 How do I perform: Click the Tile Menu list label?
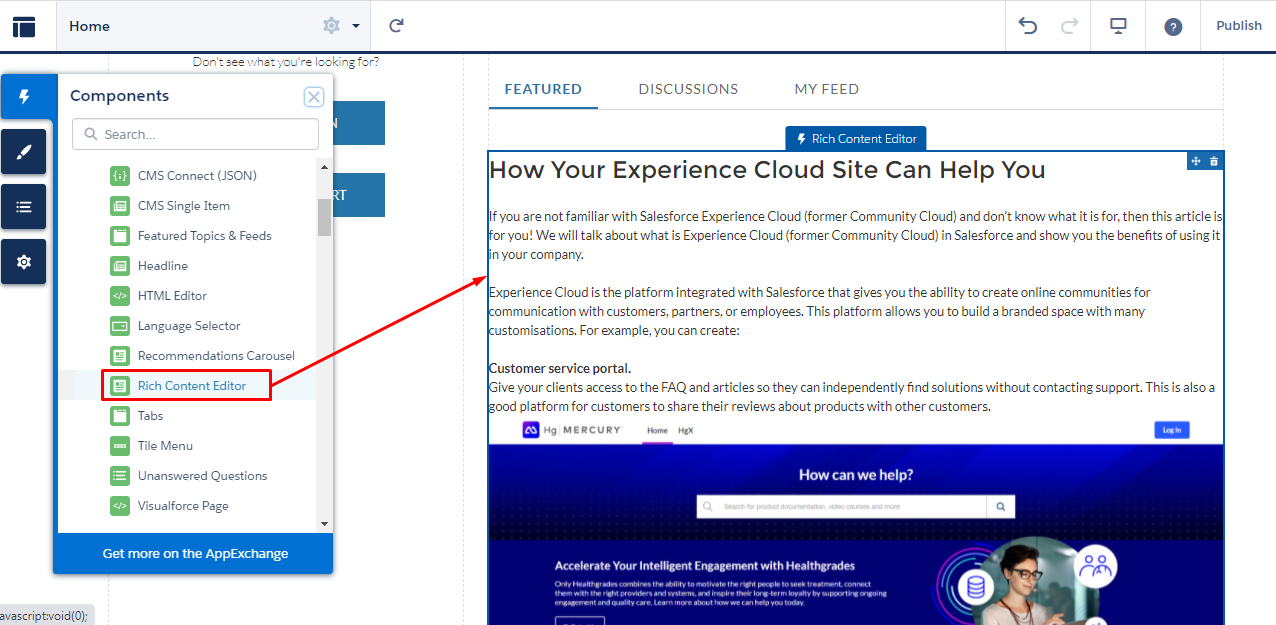tap(165, 446)
